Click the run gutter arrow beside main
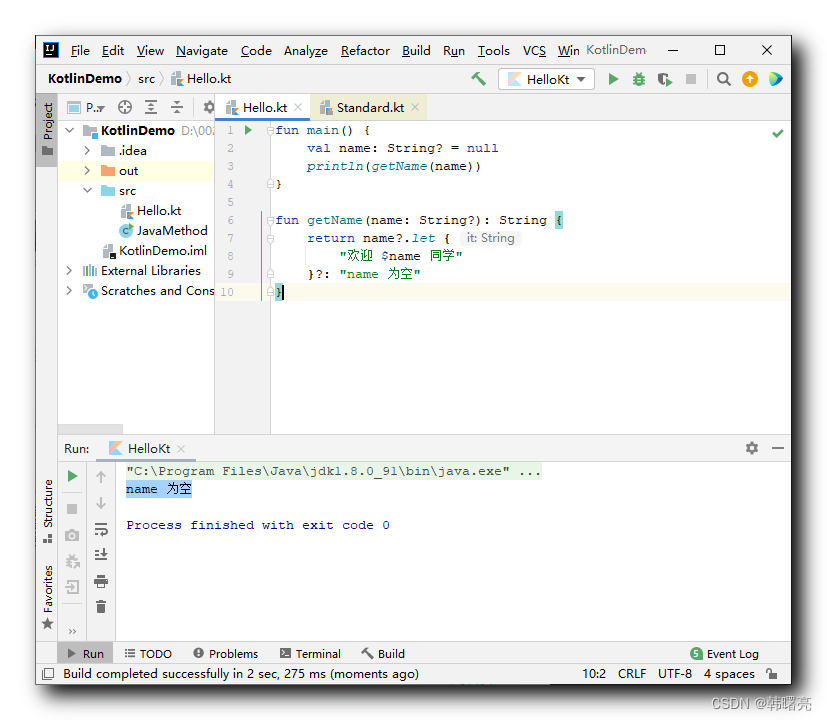Viewport: 827px width, 720px height. point(248,130)
